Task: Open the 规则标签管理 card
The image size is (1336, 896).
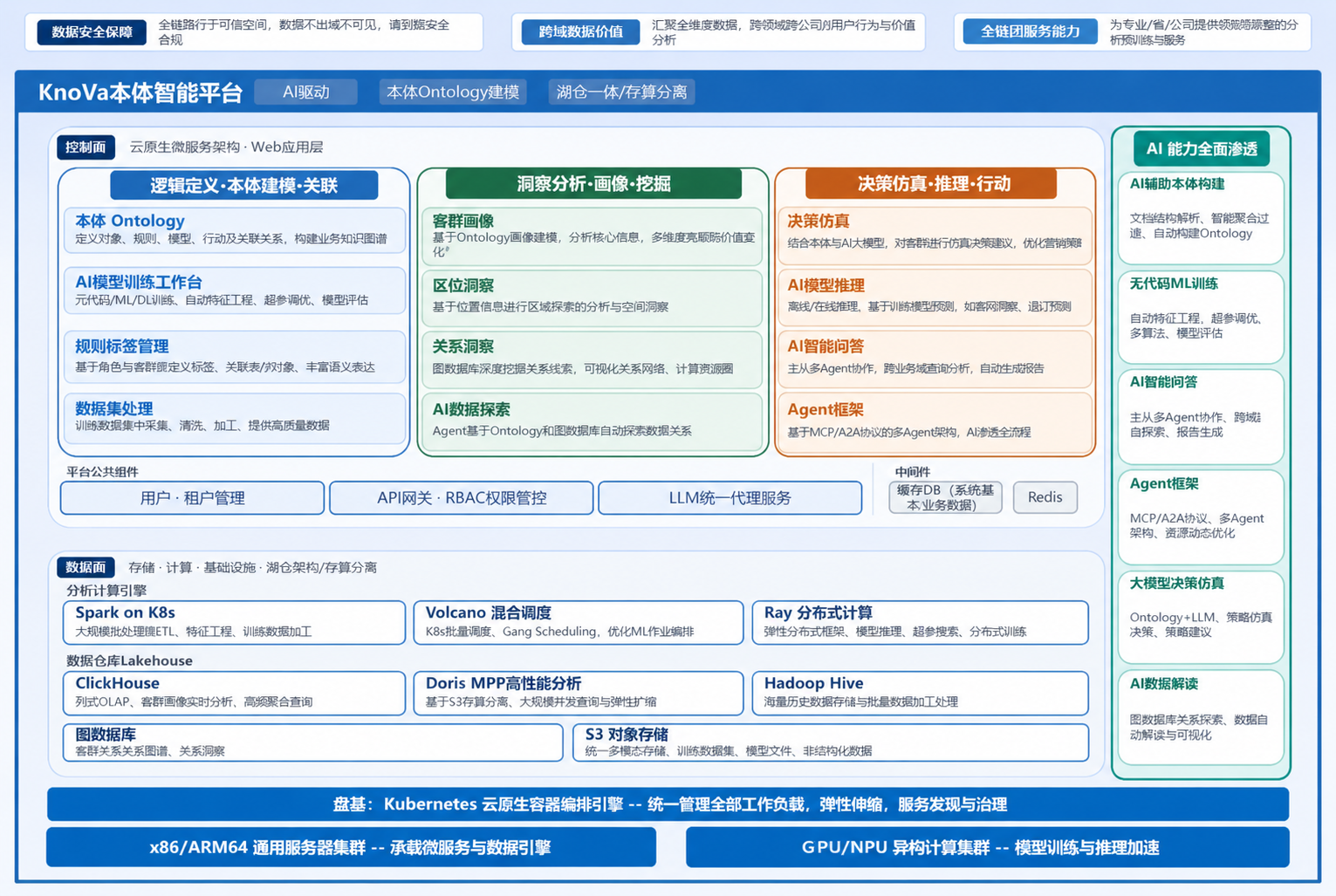Action: (x=235, y=356)
